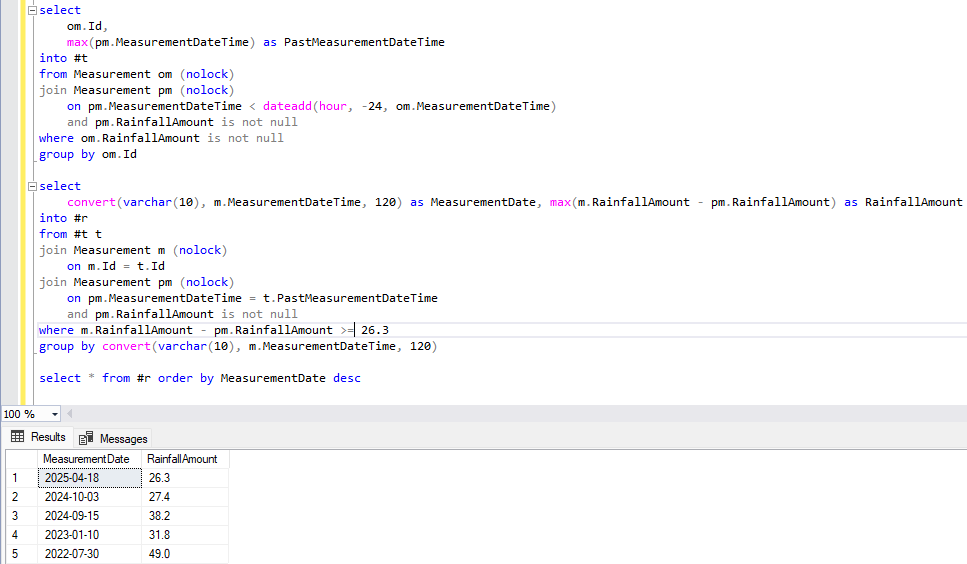Click the 2024-10-03 date cell
Image resolution: width=967 pixels, height=564 pixels.
[88, 497]
